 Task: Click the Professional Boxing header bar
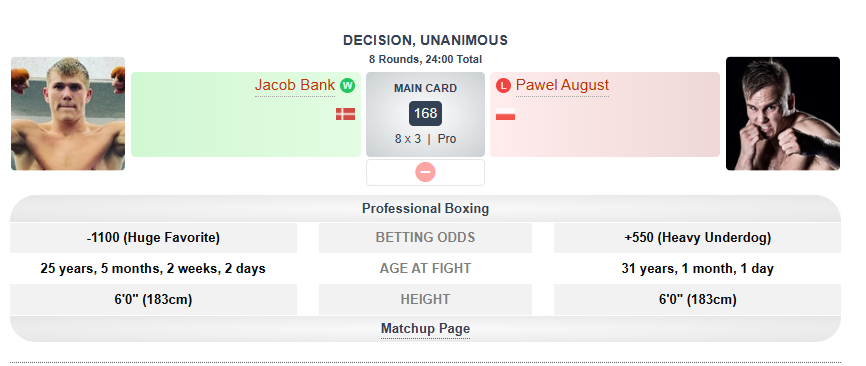point(425,209)
